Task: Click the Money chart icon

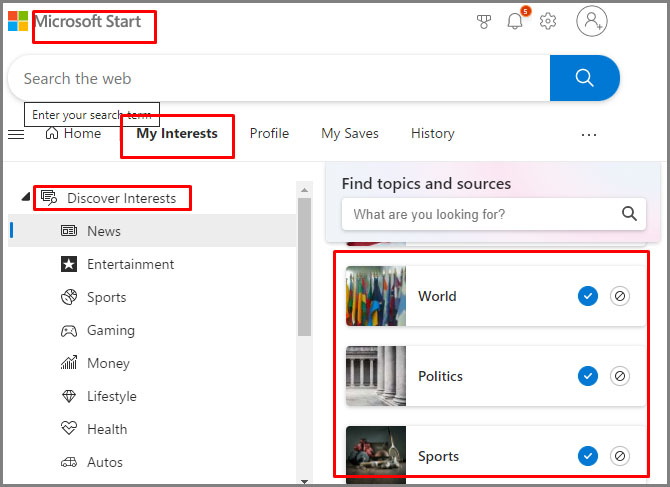Action: coord(69,363)
